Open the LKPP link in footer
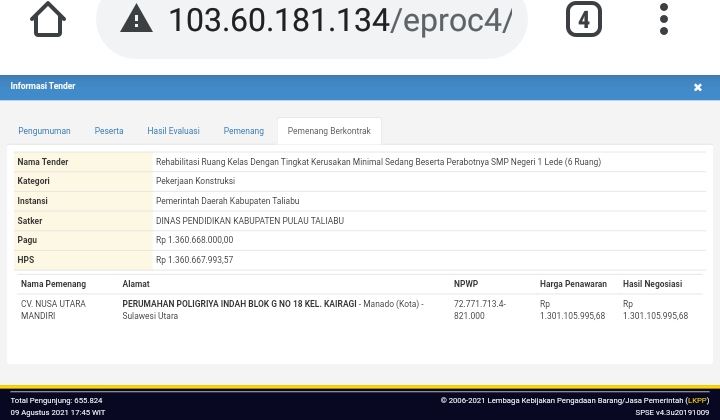Viewport: 720px width, 420px height. pyautogui.click(x=697, y=400)
